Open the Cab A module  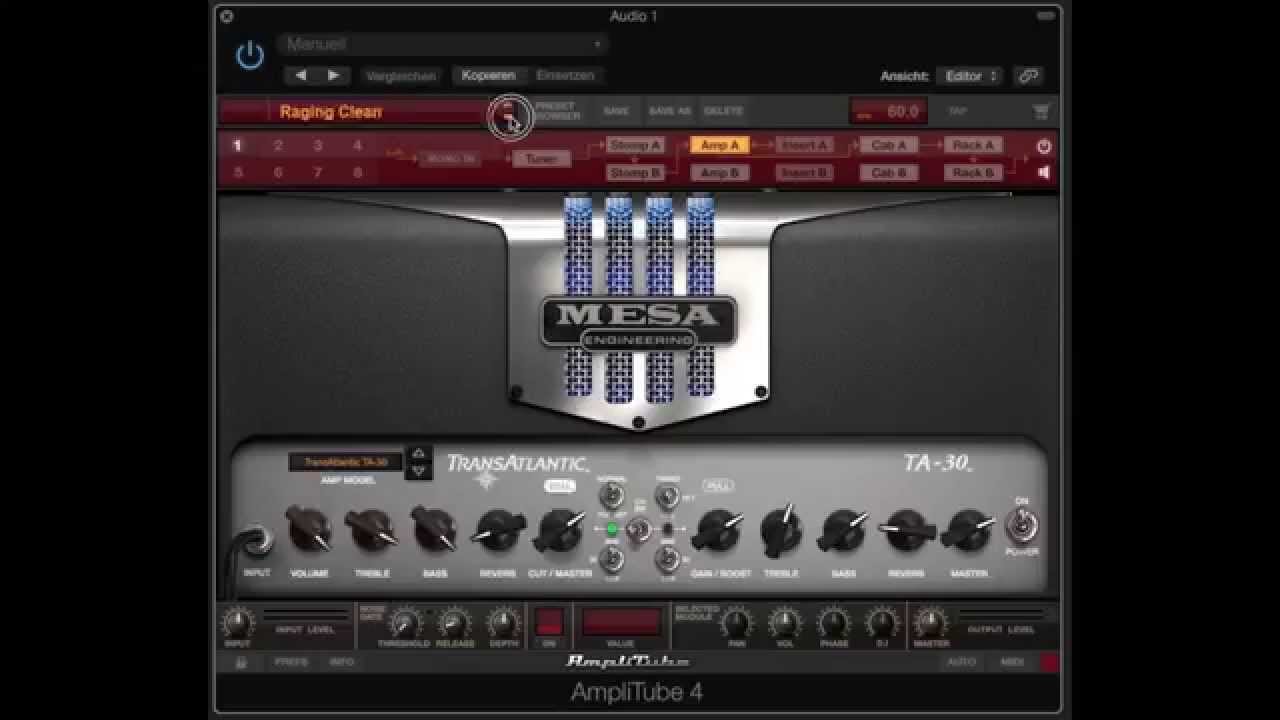(888, 145)
